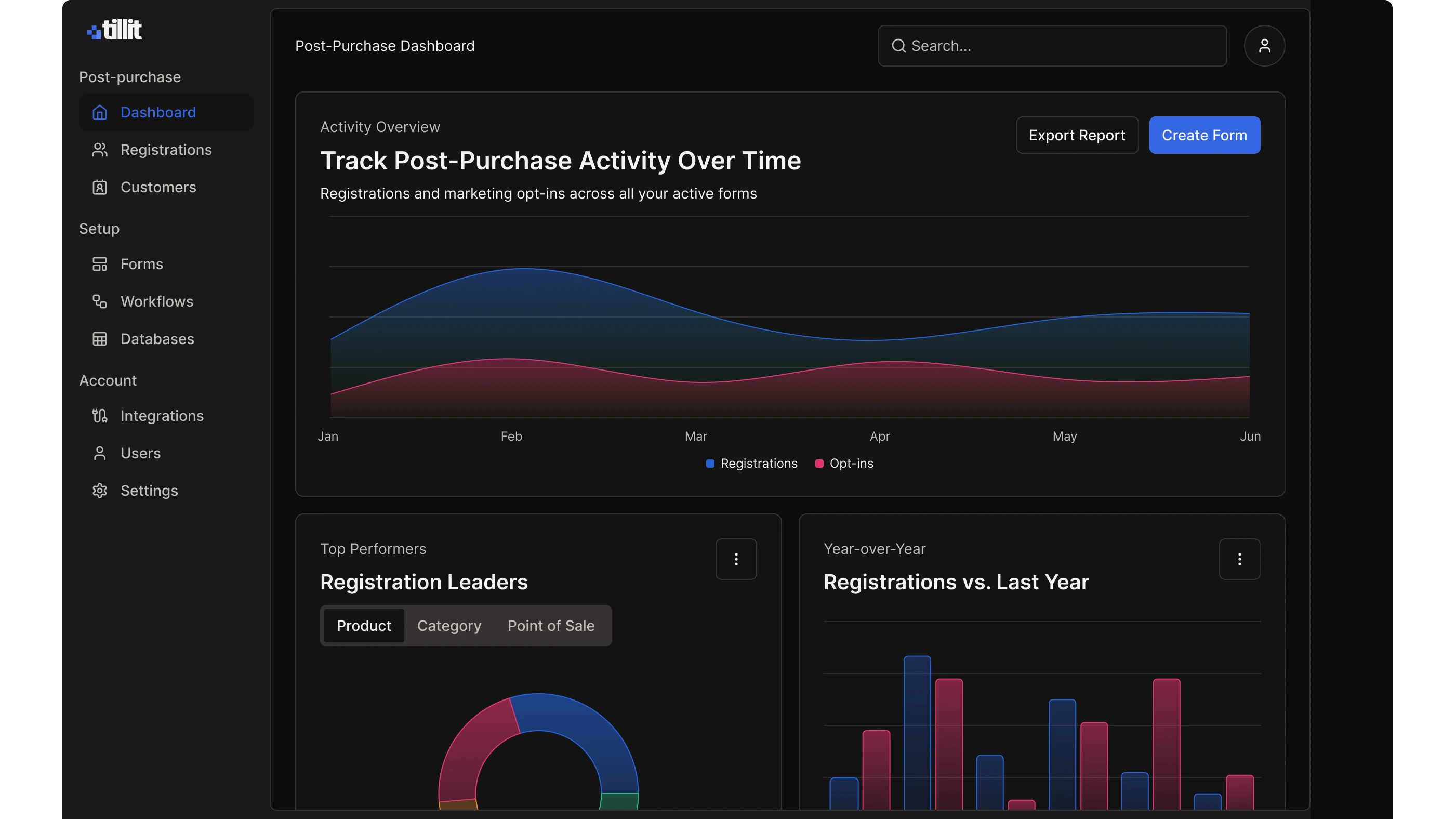Screen dimensions: 1456x819
Task: Open the user profile avatar button
Action: tap(1264, 46)
